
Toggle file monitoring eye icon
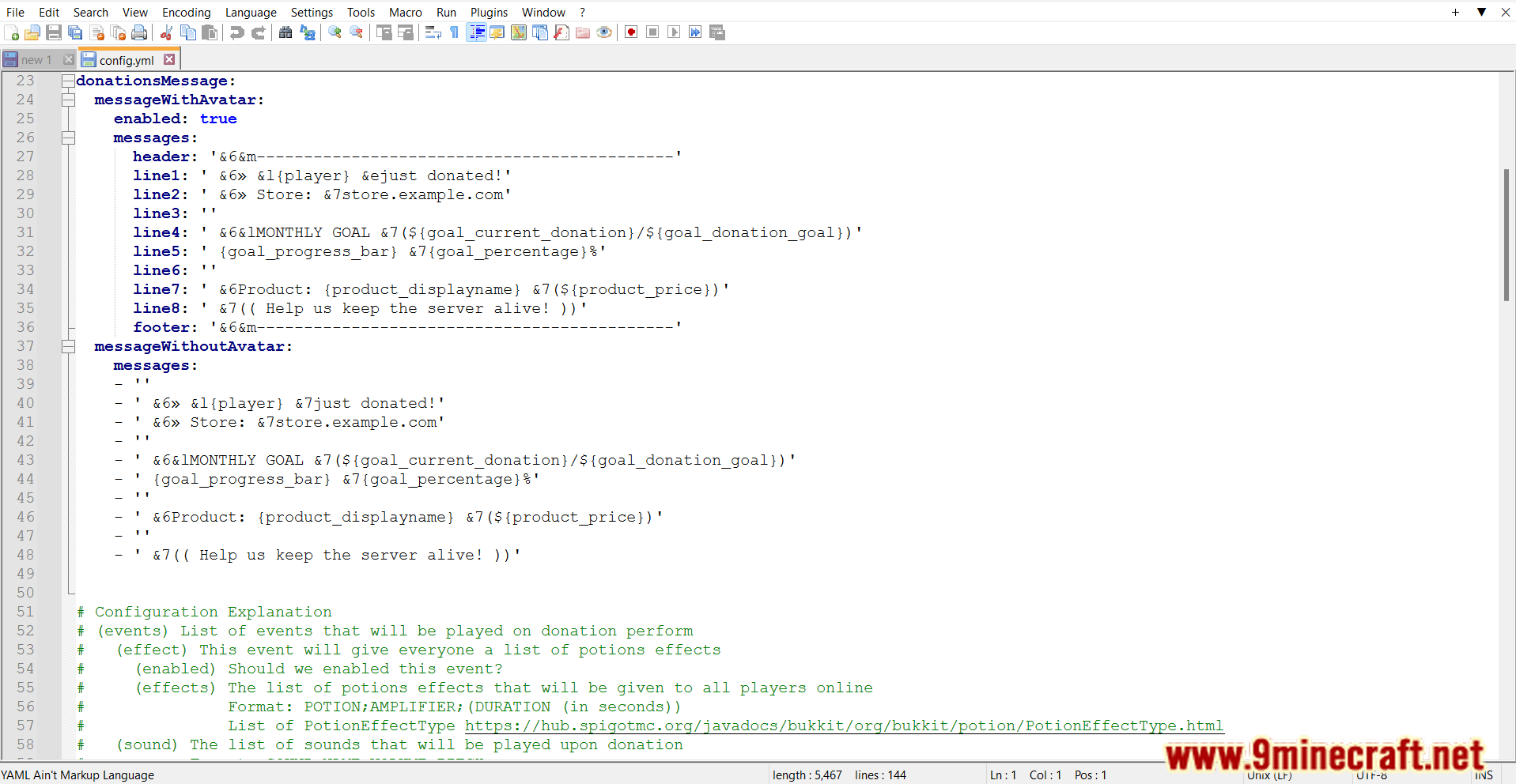pos(604,32)
